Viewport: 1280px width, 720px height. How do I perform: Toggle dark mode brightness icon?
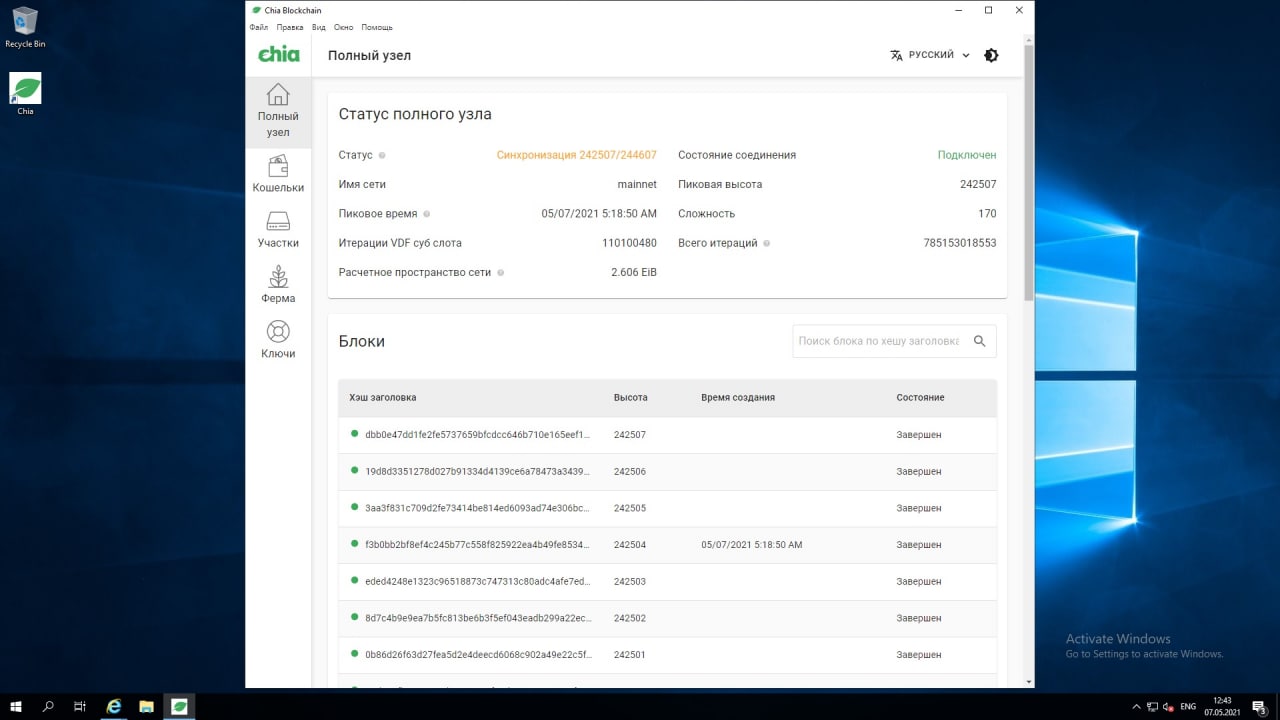tap(991, 55)
